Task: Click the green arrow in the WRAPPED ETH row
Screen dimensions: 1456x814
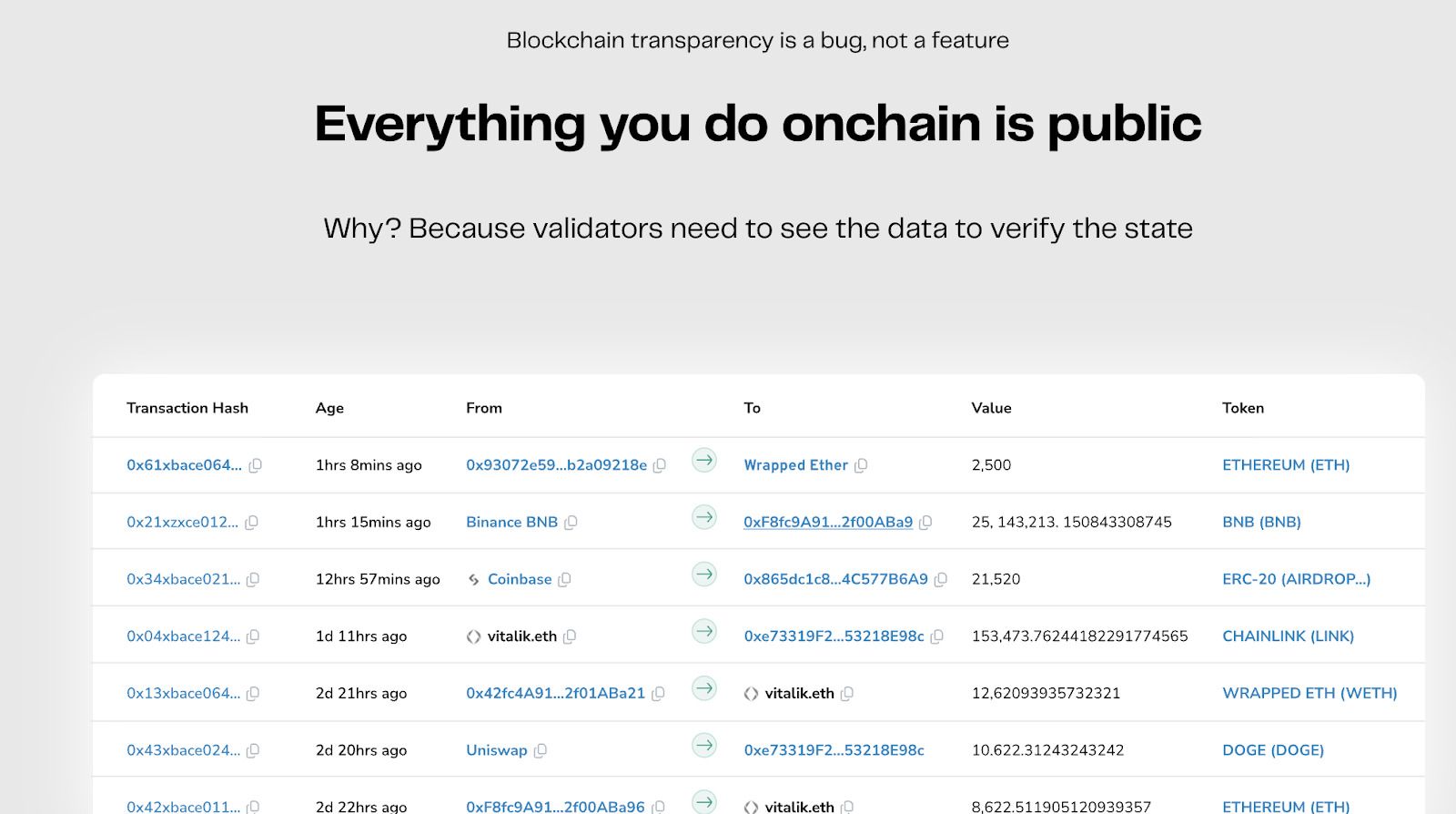Action: click(704, 688)
